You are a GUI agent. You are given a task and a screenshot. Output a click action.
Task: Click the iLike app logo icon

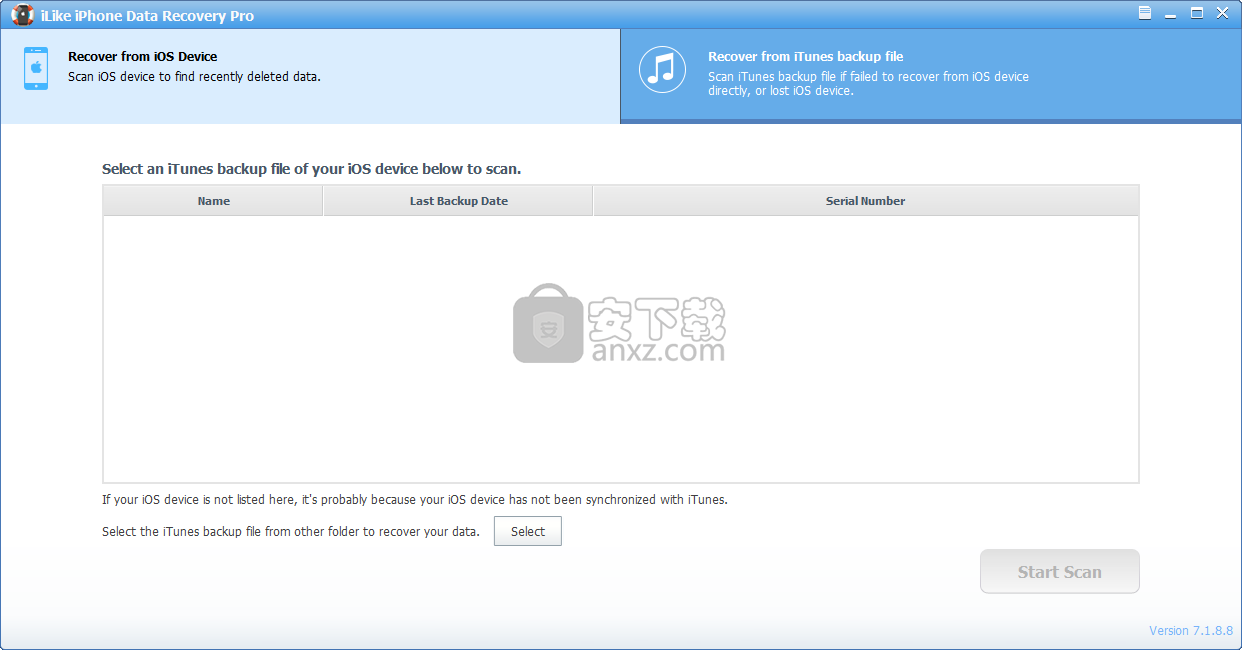tap(23, 15)
